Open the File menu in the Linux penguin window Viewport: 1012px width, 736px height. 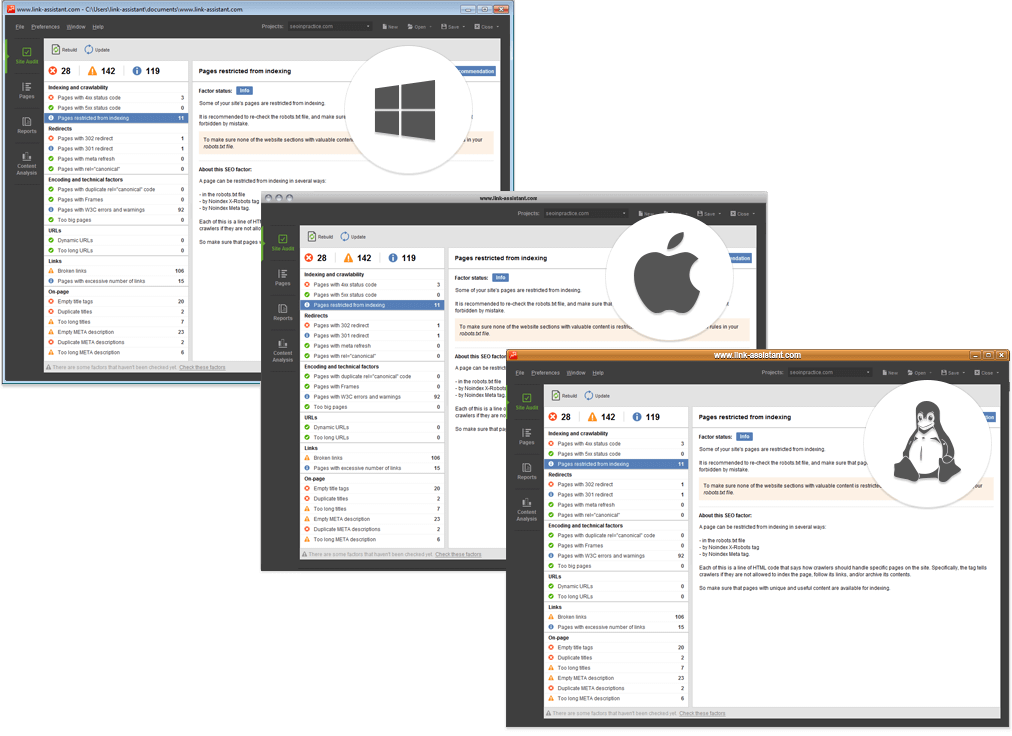pos(520,373)
